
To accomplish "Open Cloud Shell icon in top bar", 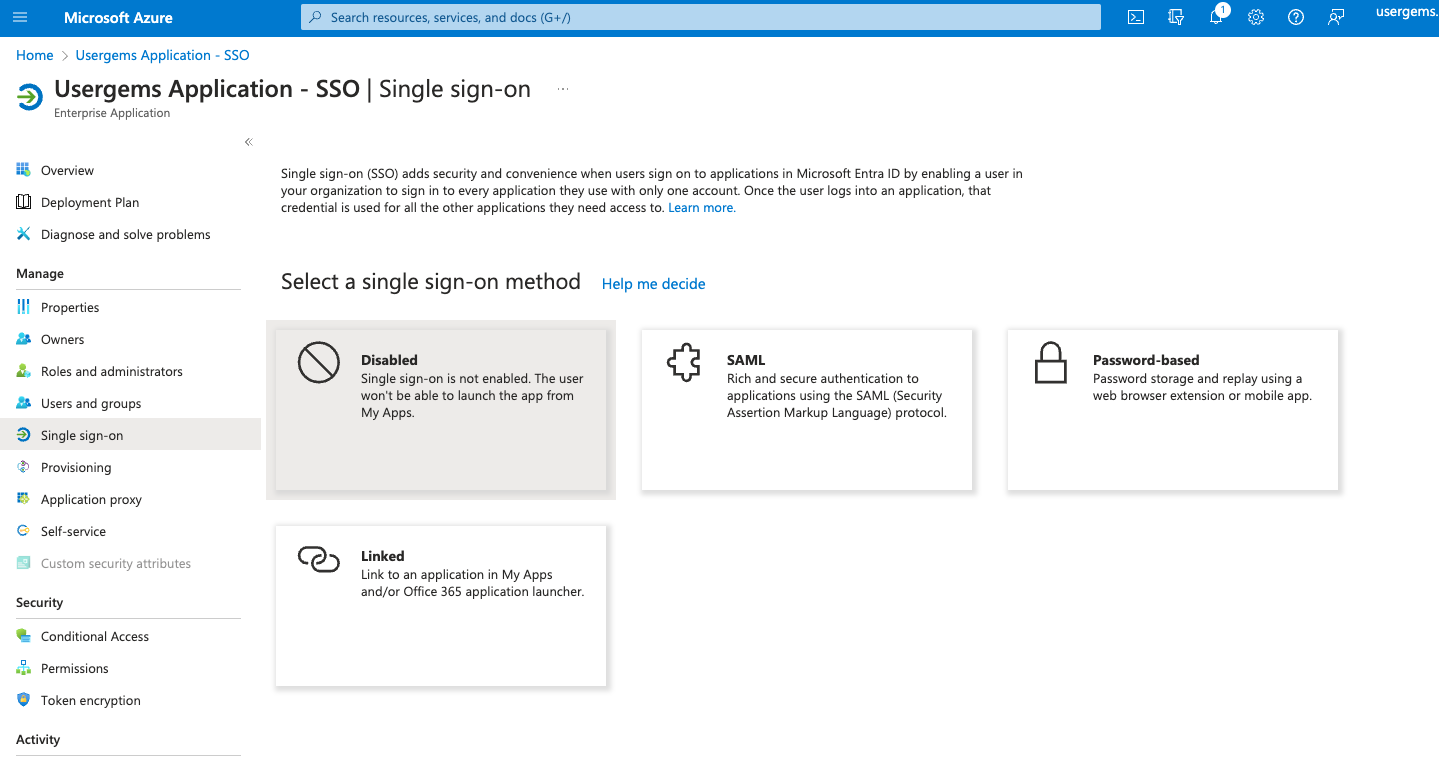I will click(x=1136, y=17).
